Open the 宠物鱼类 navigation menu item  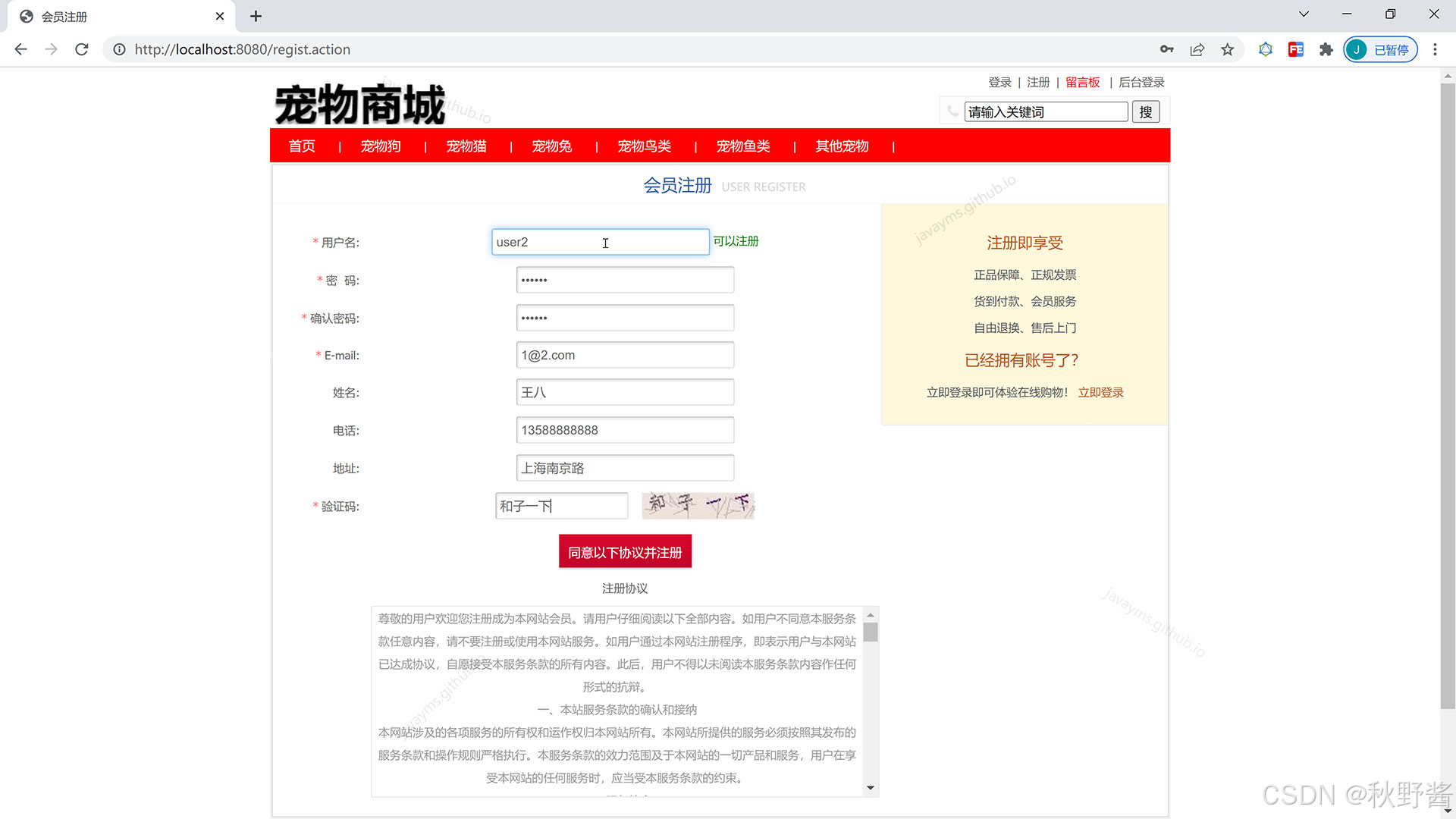(x=743, y=146)
